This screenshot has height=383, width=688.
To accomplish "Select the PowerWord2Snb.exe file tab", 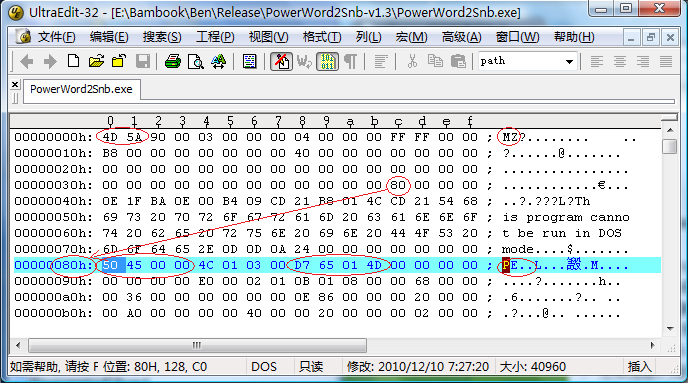I will tap(81, 89).
